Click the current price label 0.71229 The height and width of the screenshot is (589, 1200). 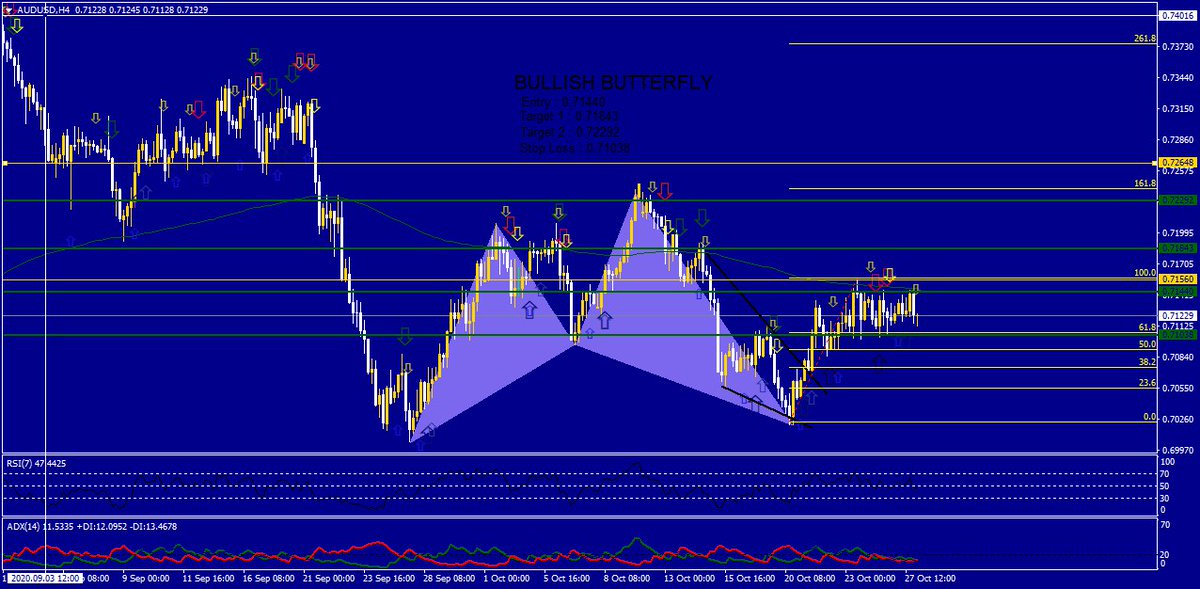pyautogui.click(x=1177, y=315)
